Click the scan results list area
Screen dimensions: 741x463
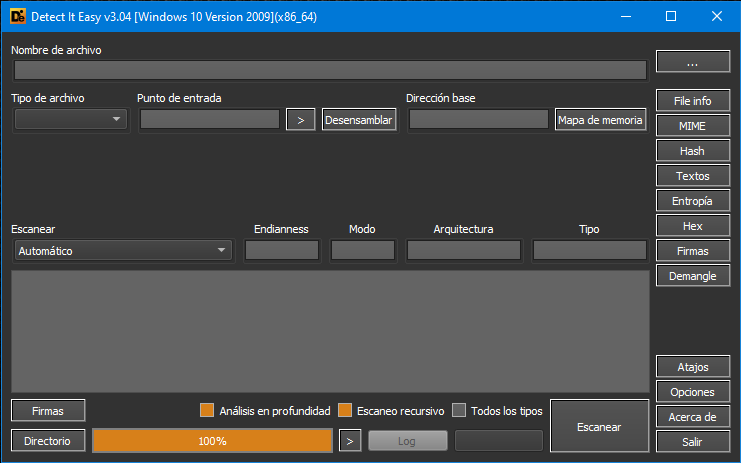pos(330,331)
